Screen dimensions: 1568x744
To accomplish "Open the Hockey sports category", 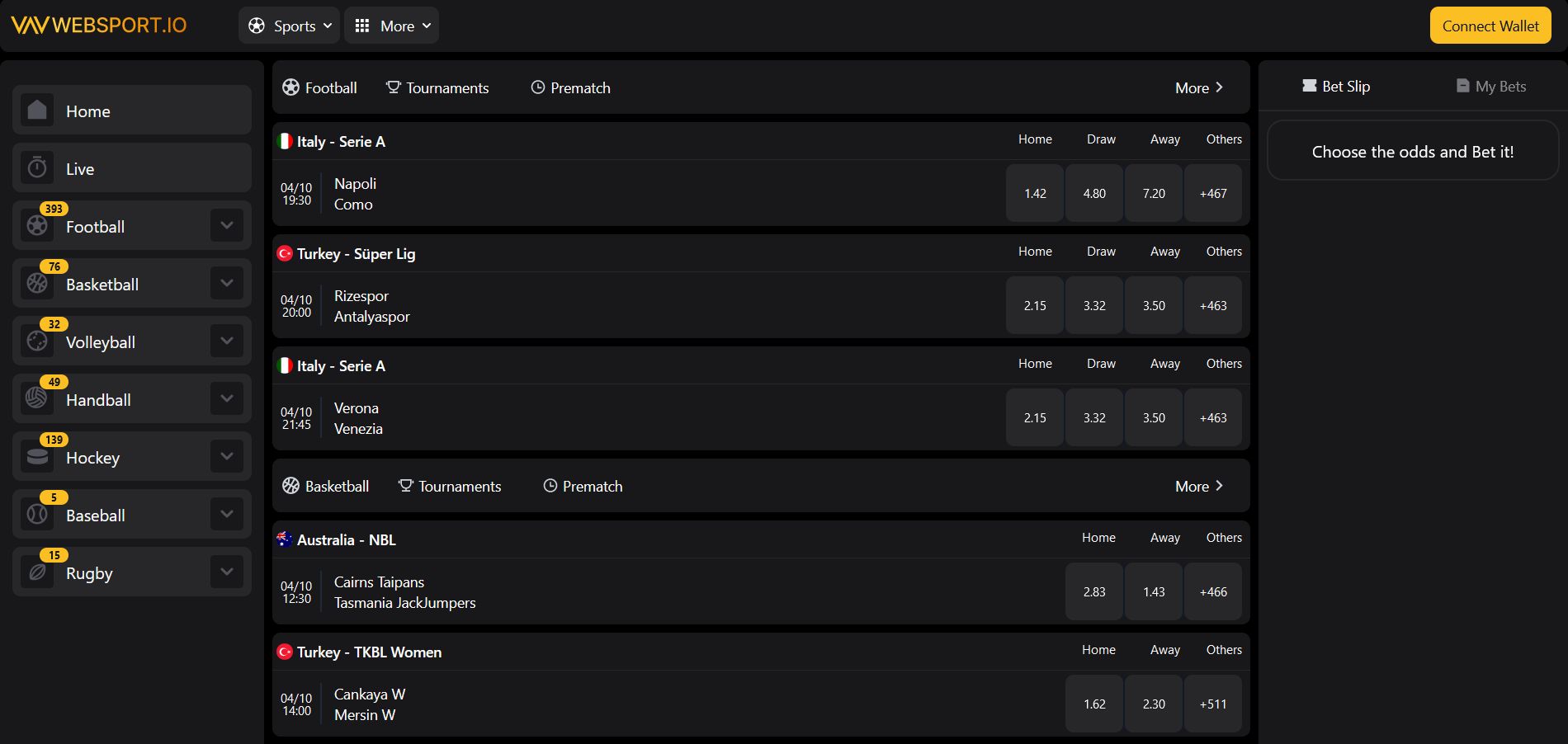I will [37, 456].
